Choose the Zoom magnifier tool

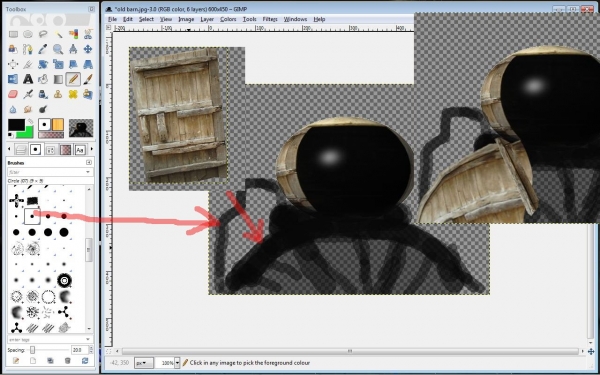[58, 49]
